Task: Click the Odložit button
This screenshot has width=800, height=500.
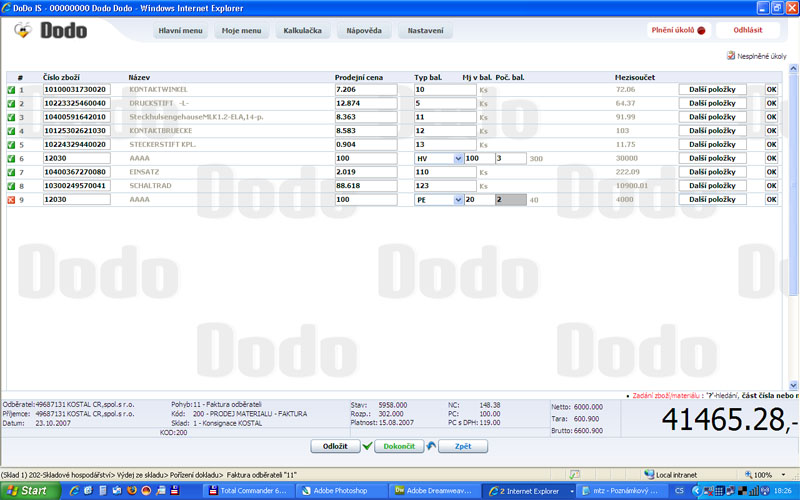Action: point(335,446)
